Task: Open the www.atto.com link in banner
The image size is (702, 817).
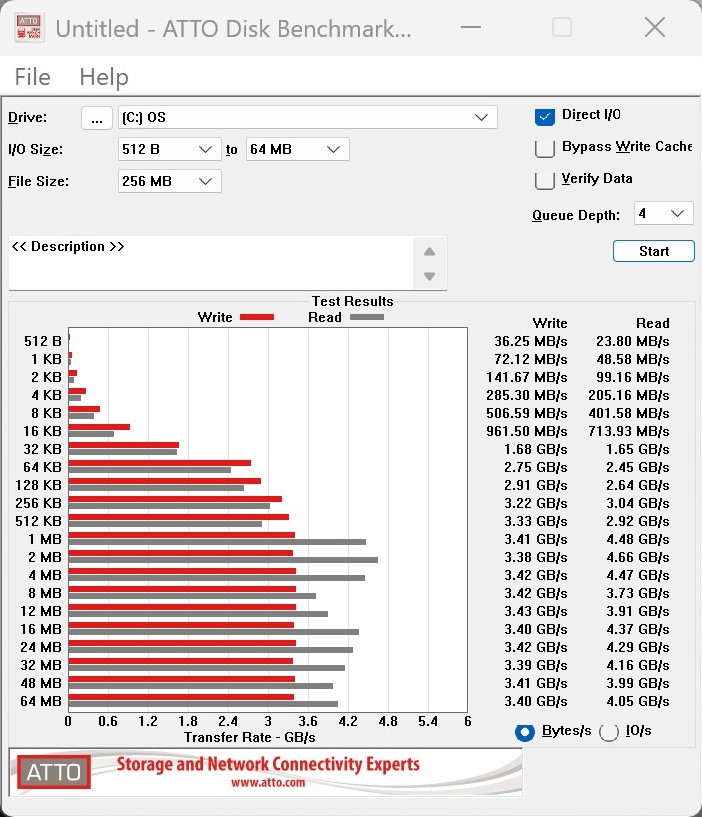Action: [268, 783]
